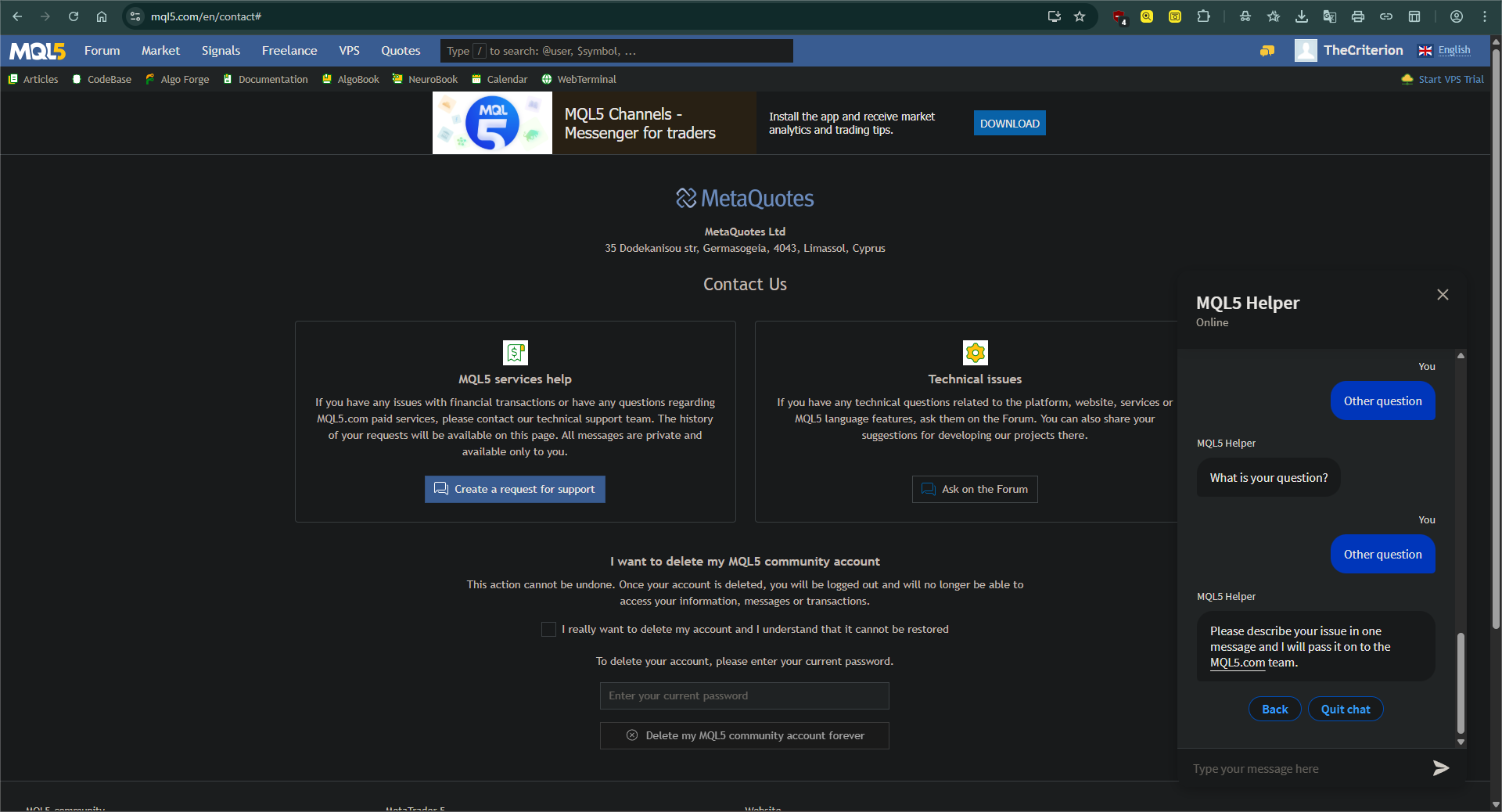This screenshot has height=812, width=1502.
Task: Click Delete my MQL5 community account forever
Action: click(x=745, y=735)
